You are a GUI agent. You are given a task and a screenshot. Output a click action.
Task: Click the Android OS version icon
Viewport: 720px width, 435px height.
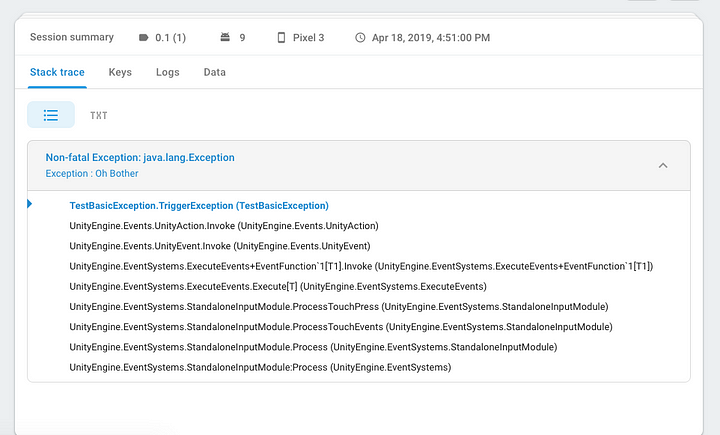225,37
